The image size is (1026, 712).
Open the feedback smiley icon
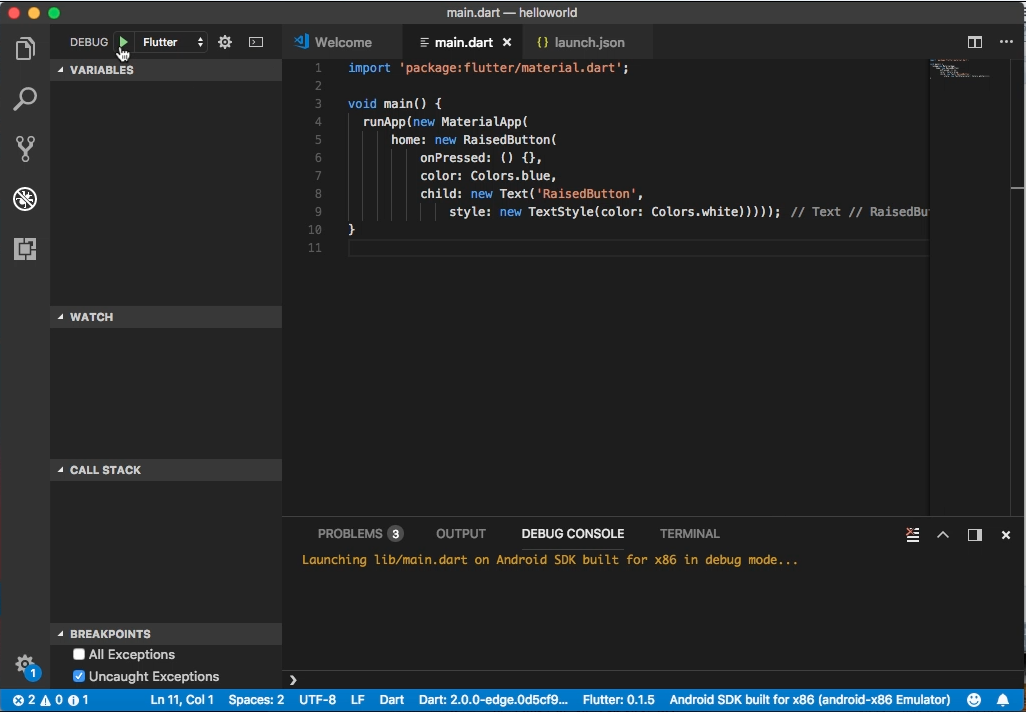point(974,700)
